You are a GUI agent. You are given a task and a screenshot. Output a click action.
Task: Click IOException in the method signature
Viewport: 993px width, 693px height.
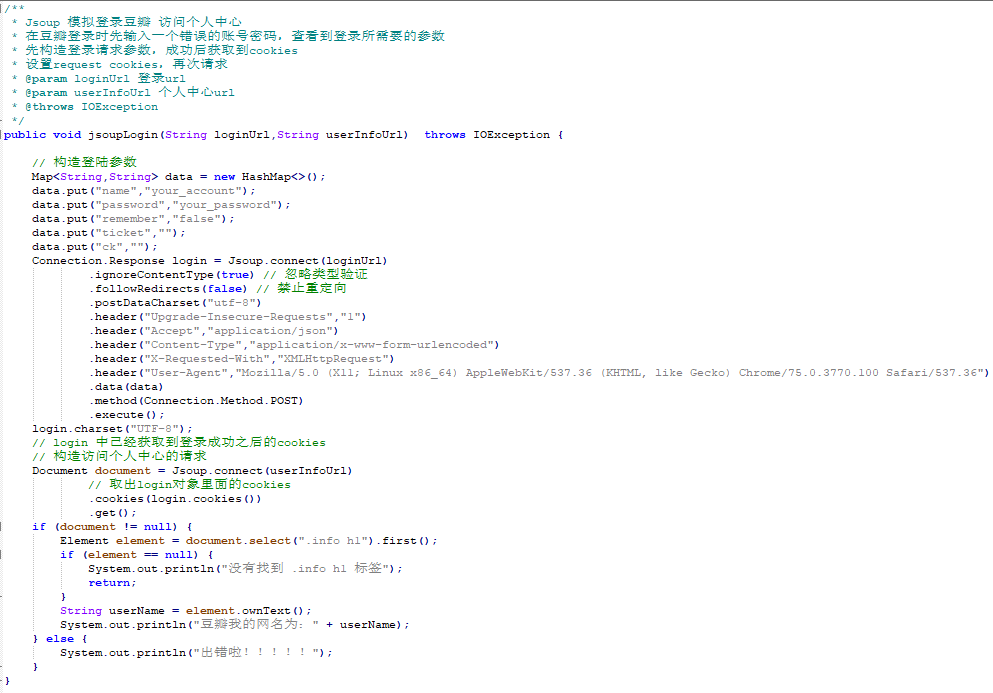[x=511, y=135]
